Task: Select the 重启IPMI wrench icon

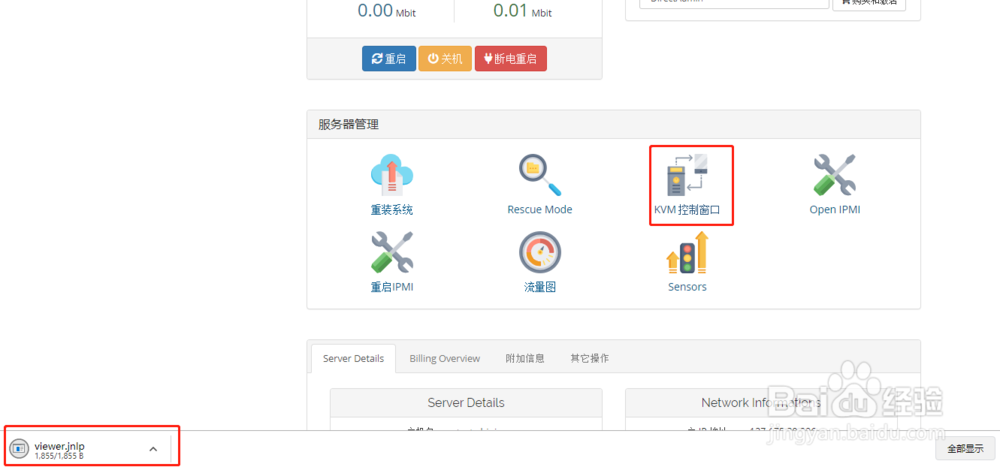Action: pyautogui.click(x=392, y=253)
